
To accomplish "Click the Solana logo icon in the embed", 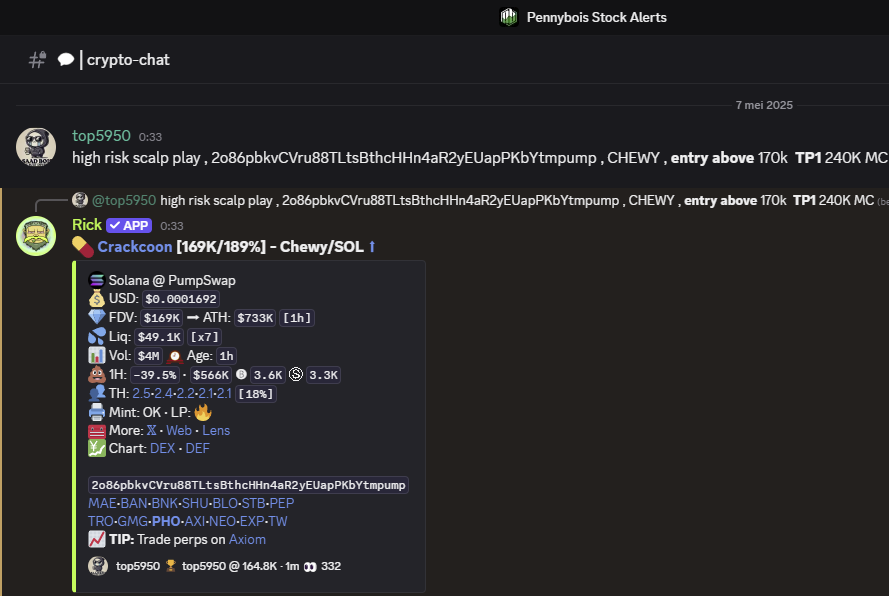I will coord(97,280).
